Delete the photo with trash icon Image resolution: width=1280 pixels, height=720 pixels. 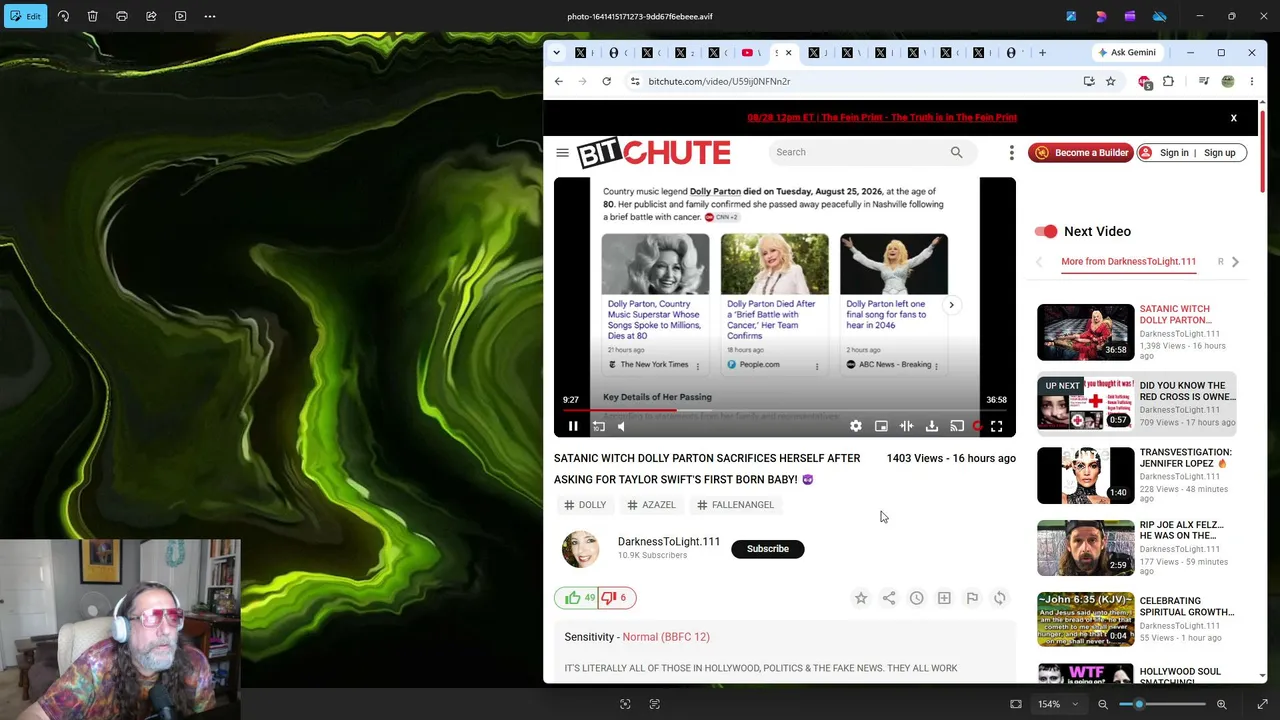pyautogui.click(x=92, y=16)
